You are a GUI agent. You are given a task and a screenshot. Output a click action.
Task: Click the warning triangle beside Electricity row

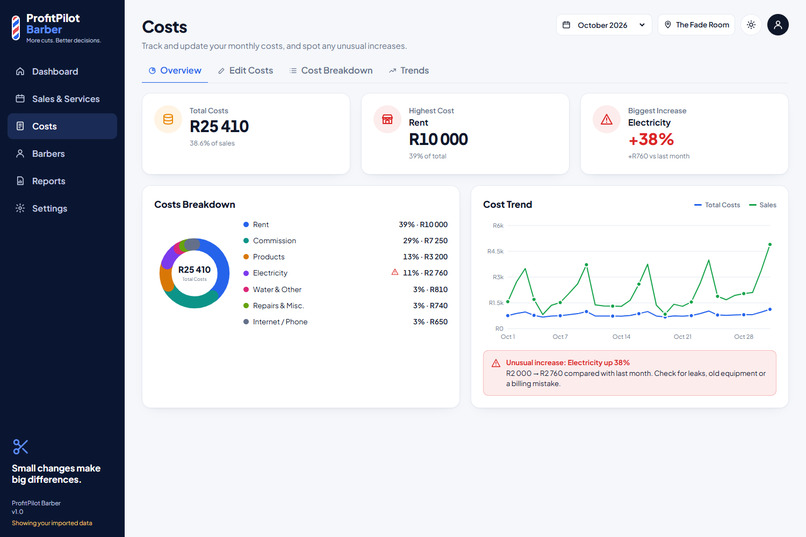[x=395, y=272]
